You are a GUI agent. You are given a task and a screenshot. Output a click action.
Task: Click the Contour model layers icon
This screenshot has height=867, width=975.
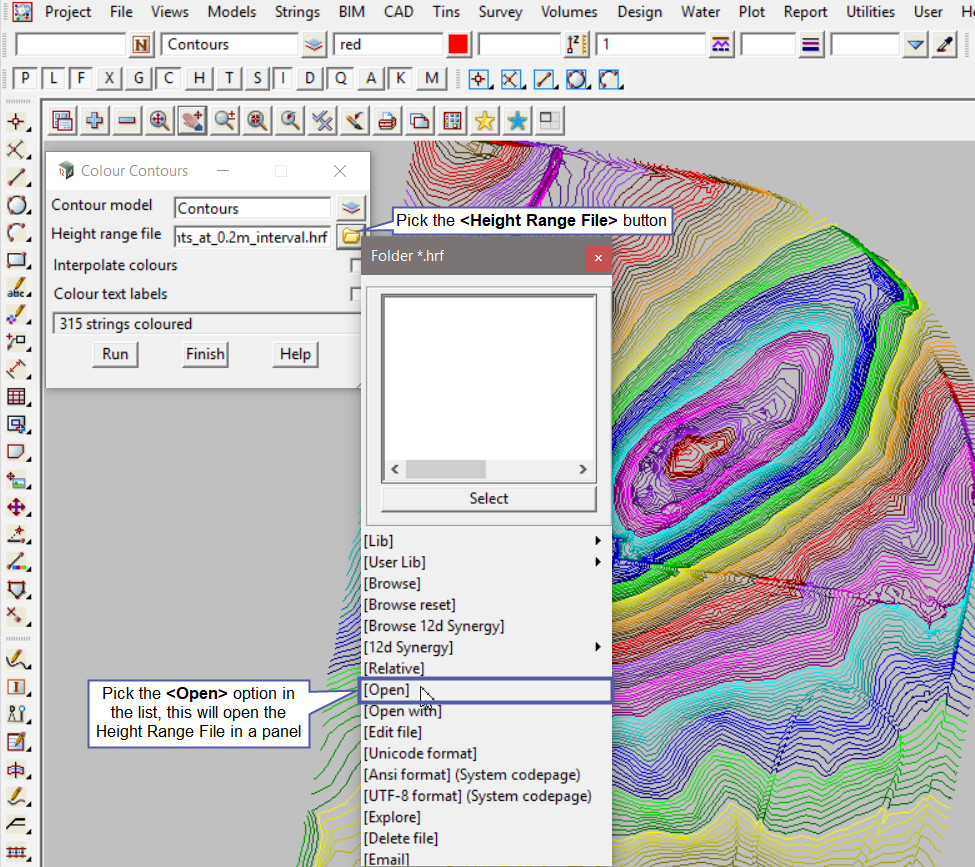[x=350, y=208]
